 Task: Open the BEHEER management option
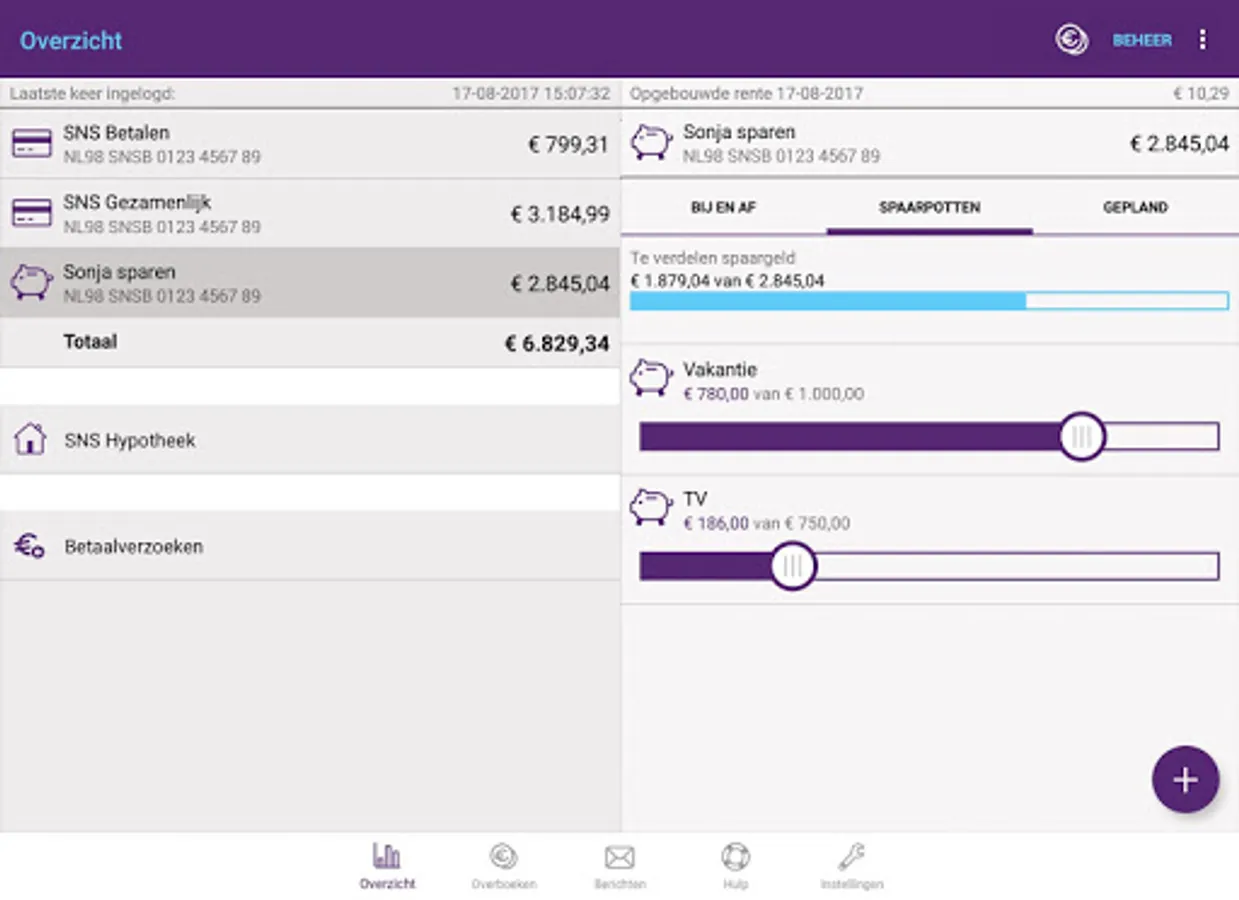(1142, 41)
